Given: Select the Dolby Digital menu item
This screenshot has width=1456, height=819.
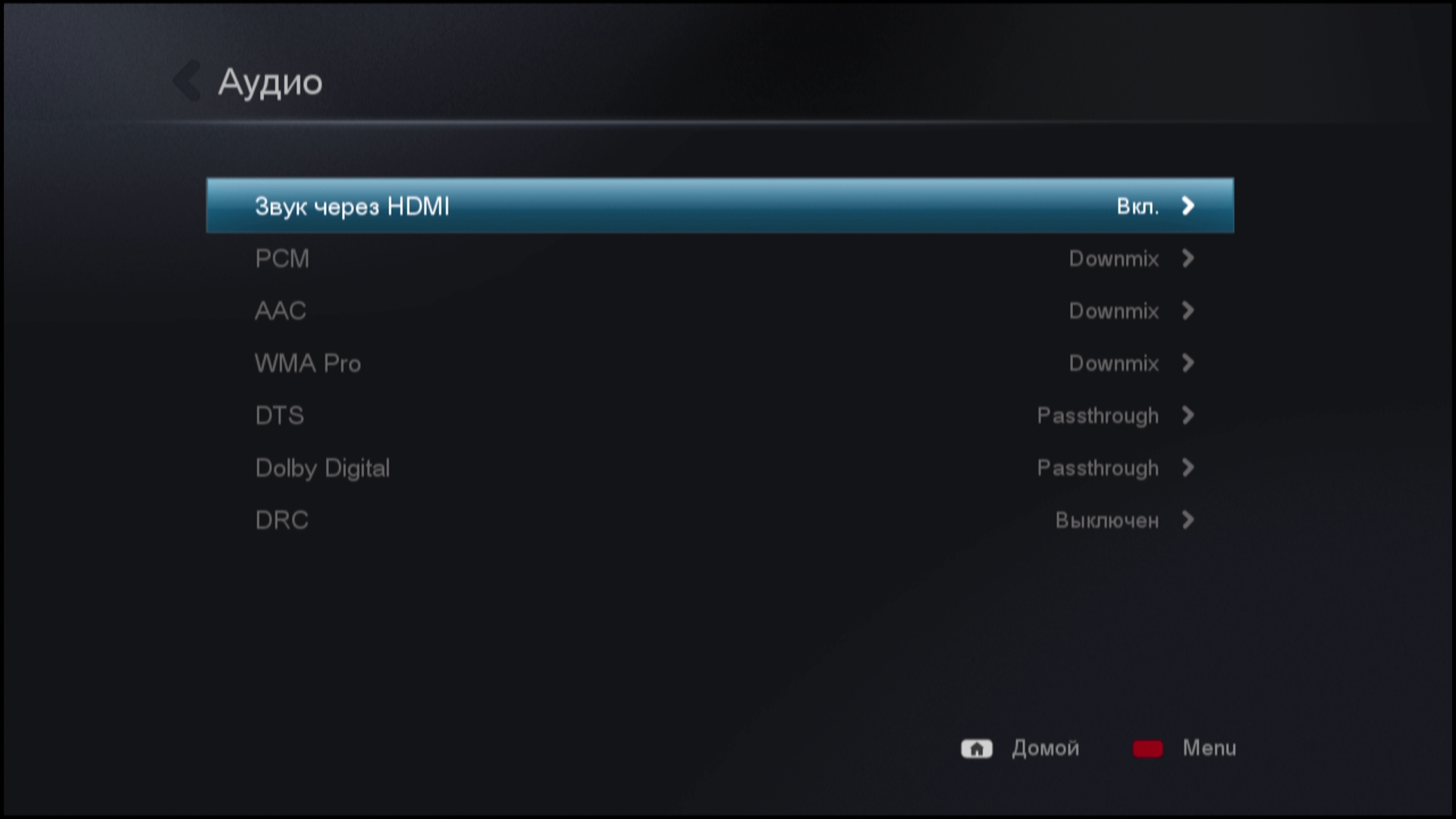Looking at the screenshot, I should [720, 468].
